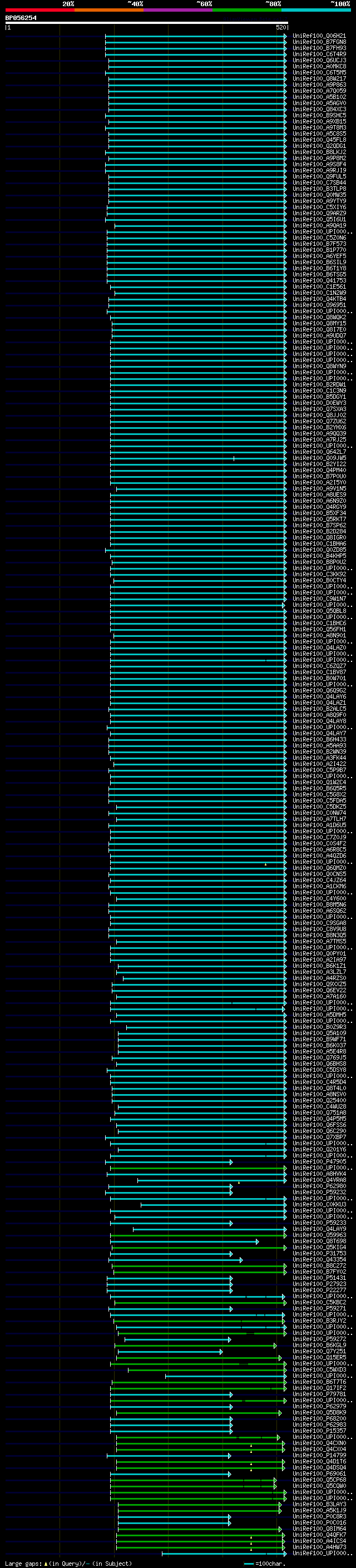Select the BP056254 query title
The height and width of the screenshot is (1568, 356).
point(21,18)
